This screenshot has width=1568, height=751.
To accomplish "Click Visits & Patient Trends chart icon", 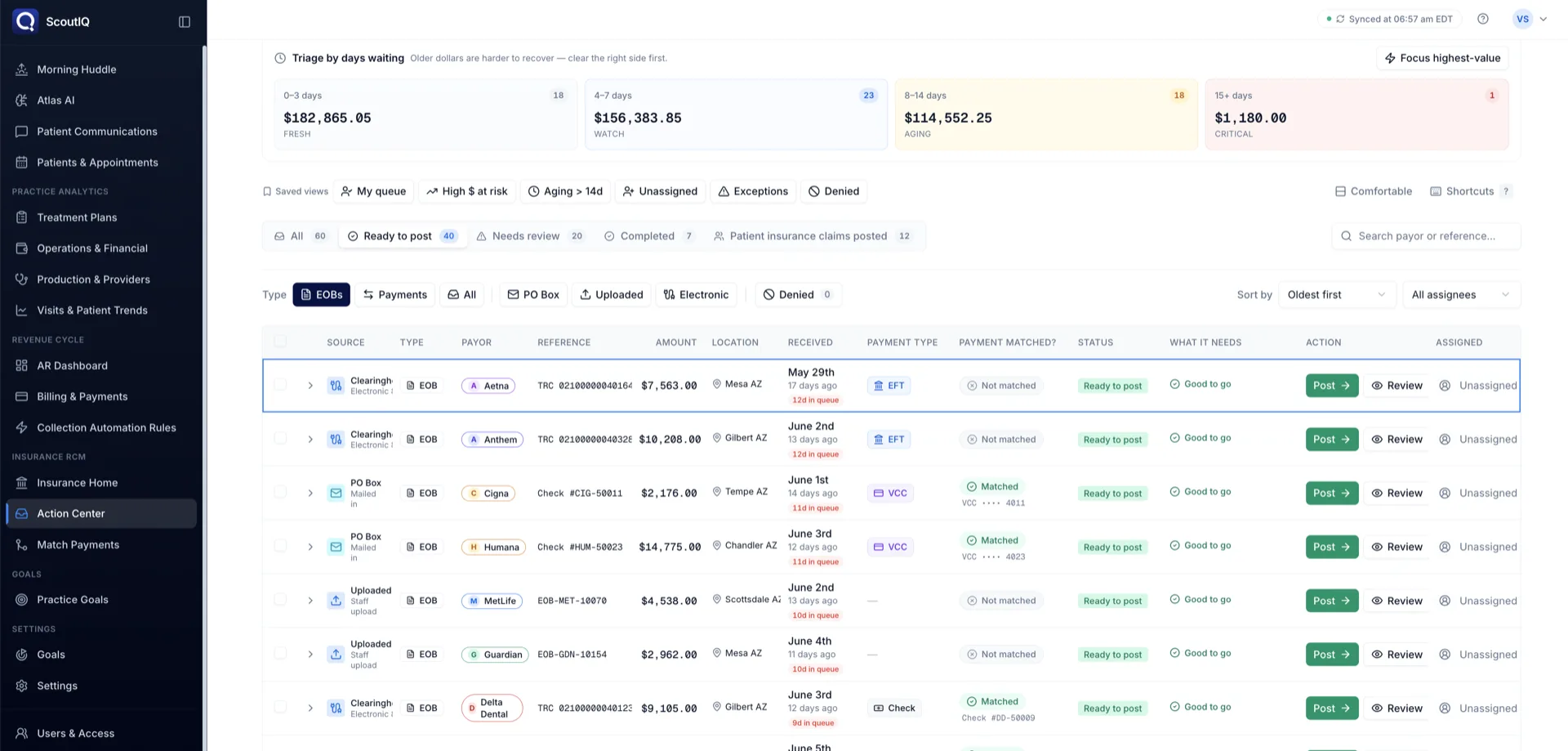I will (x=22, y=311).
